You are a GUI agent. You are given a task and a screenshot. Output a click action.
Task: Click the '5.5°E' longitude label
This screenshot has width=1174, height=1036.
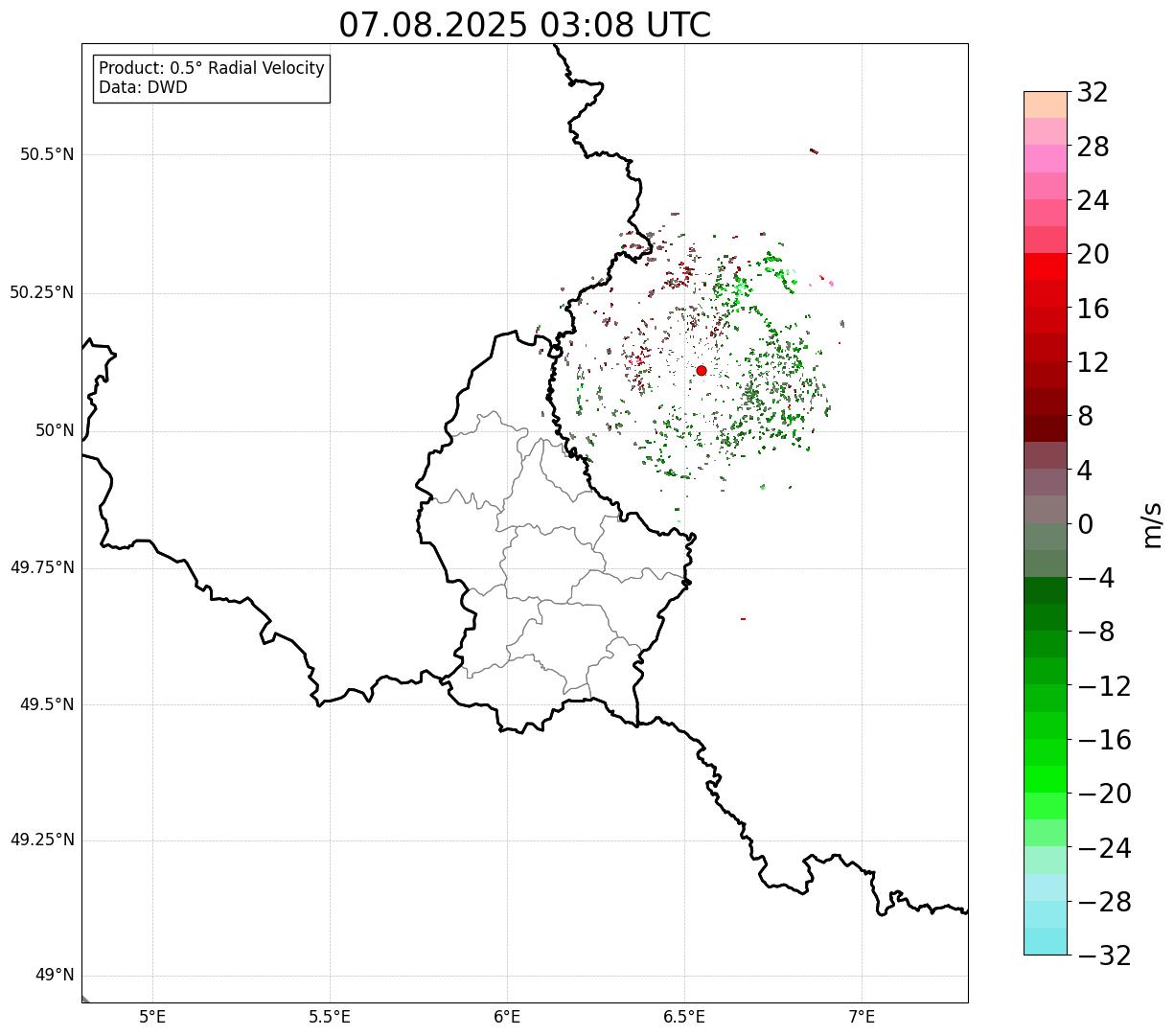click(x=330, y=1017)
